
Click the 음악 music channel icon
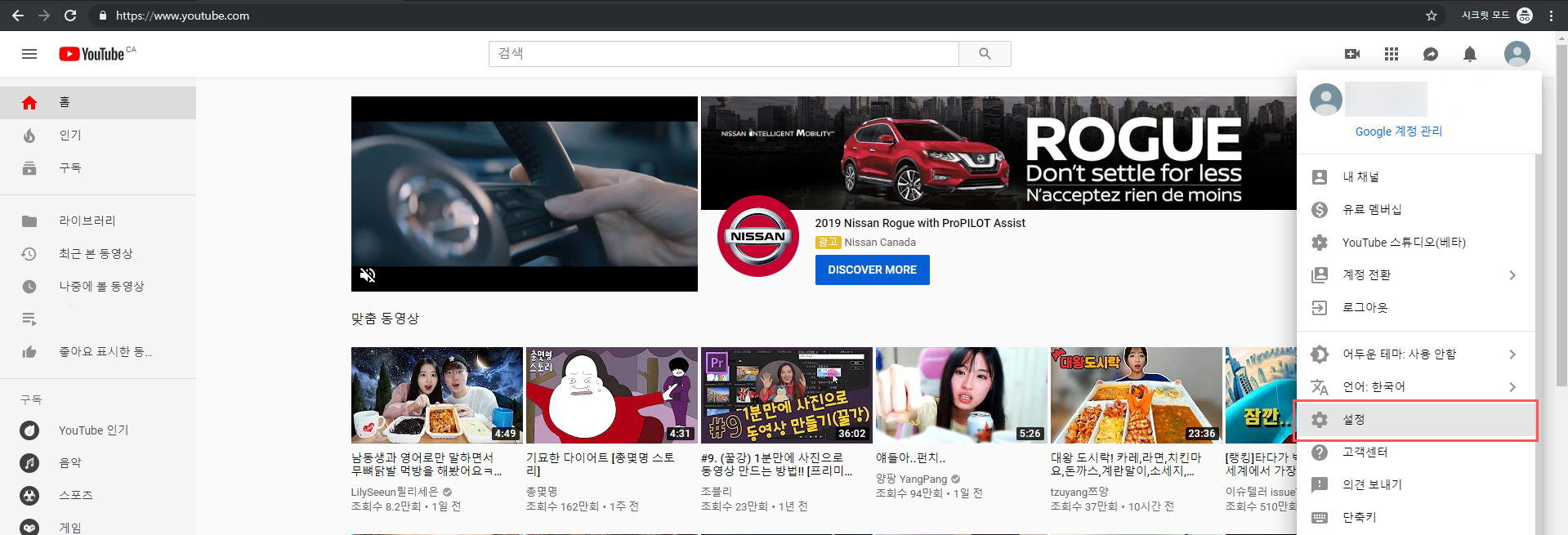pyautogui.click(x=29, y=463)
